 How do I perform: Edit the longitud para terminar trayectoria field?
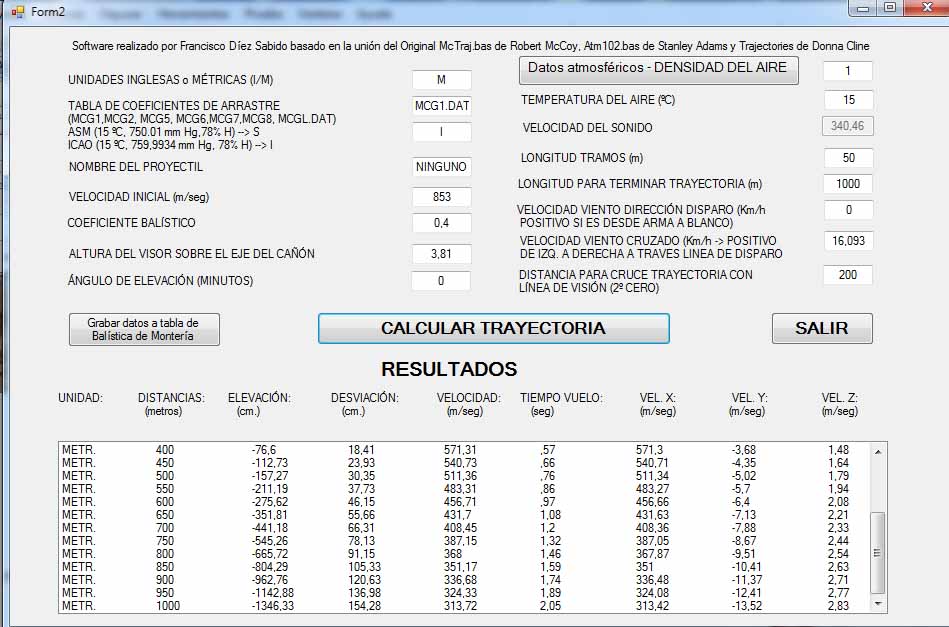(x=848, y=184)
